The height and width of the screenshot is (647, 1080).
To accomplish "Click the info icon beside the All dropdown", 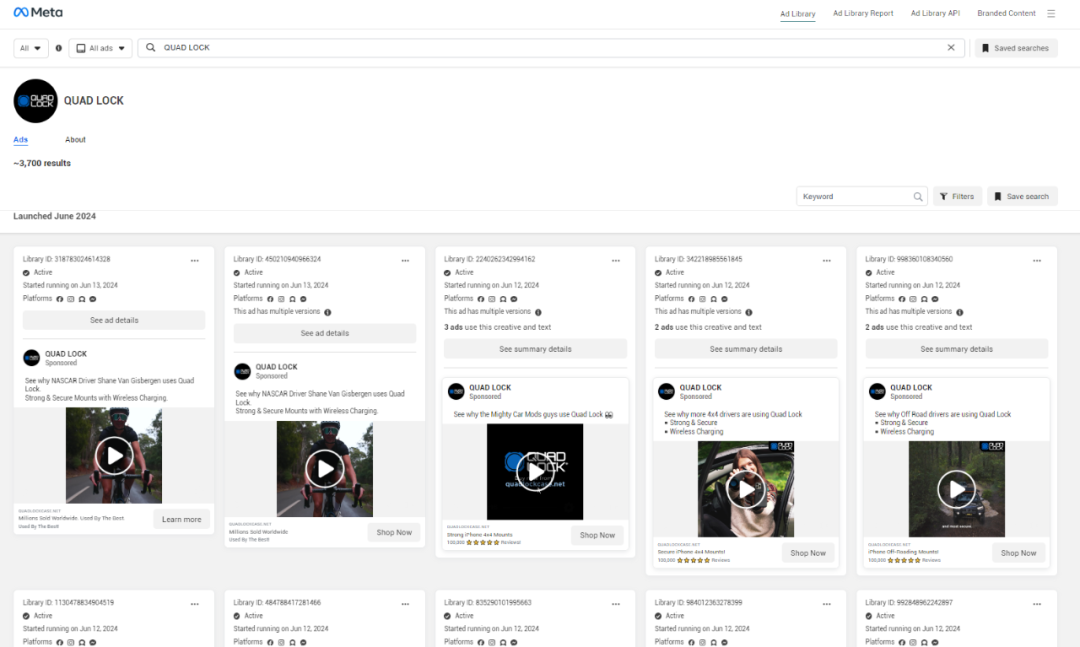I will (59, 48).
